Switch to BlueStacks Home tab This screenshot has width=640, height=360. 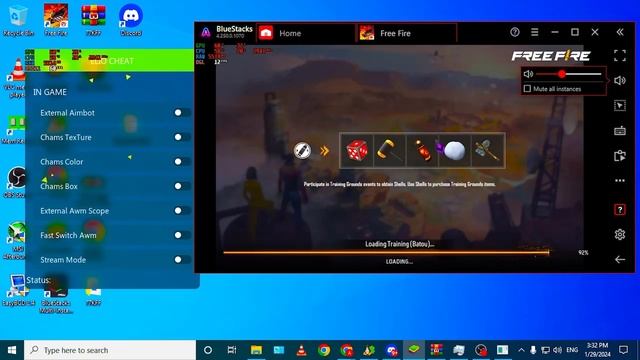pyautogui.click(x=306, y=33)
